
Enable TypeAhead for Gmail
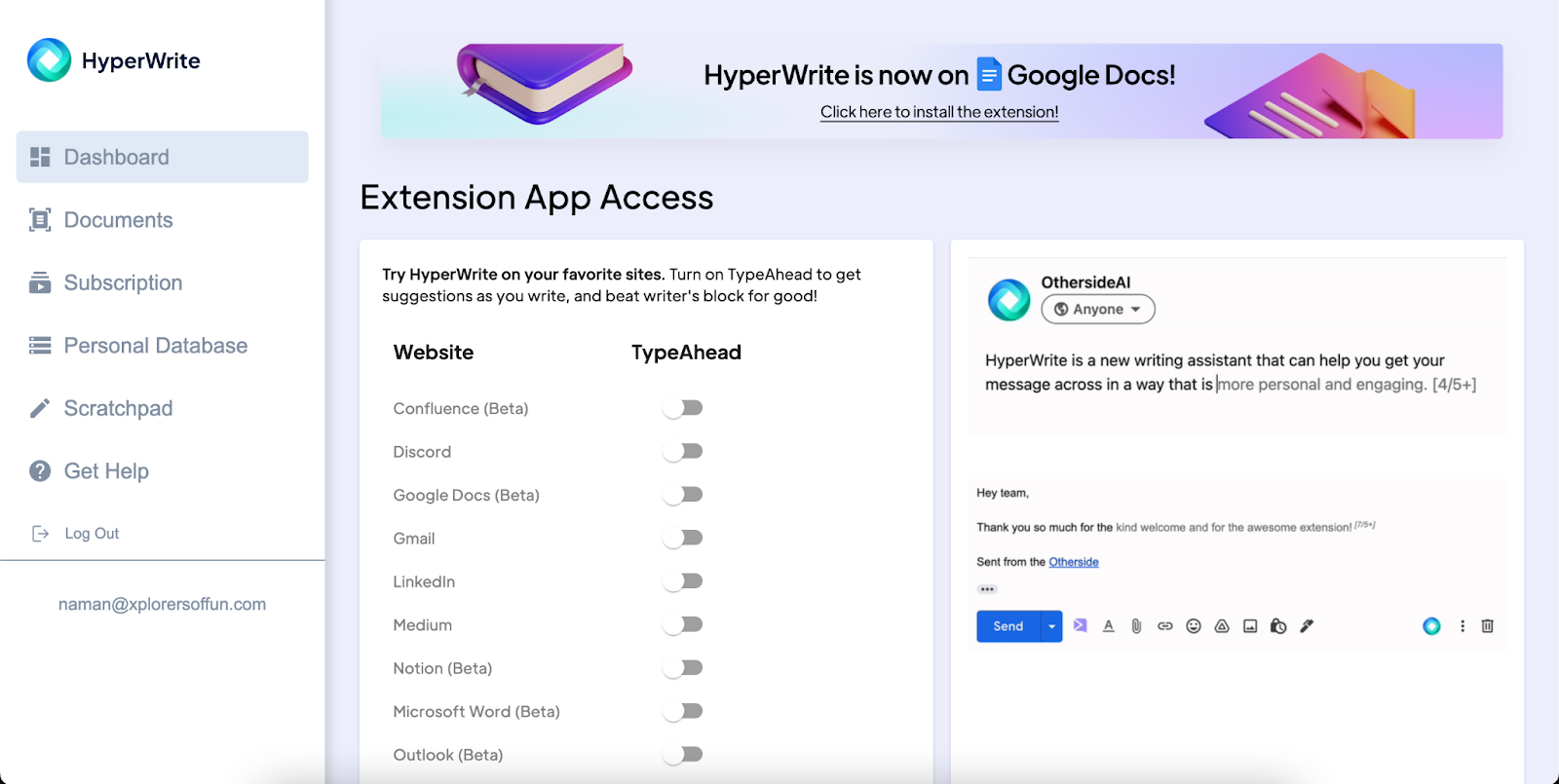tap(682, 538)
